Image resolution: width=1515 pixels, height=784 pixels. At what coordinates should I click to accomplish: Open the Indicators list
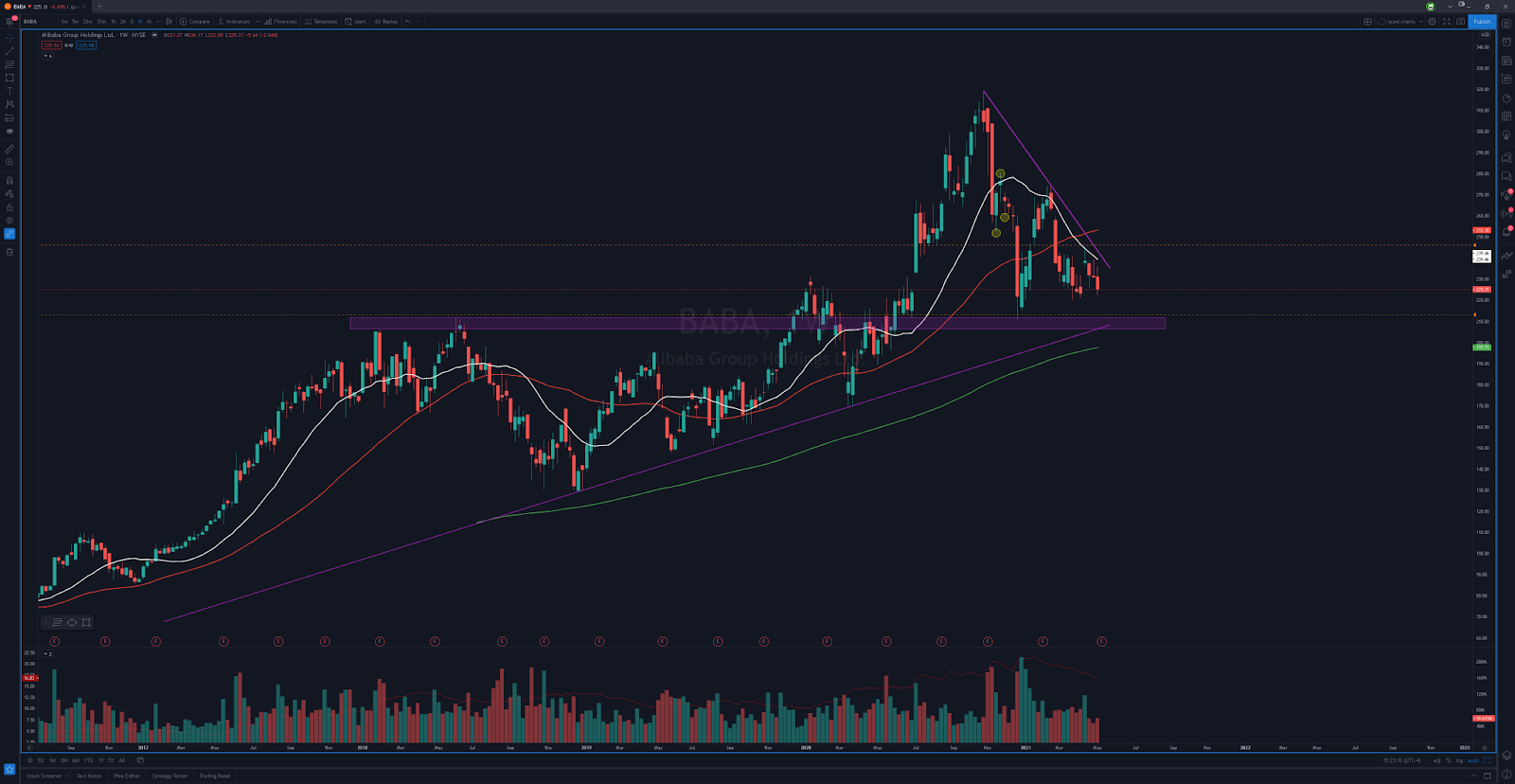point(235,21)
